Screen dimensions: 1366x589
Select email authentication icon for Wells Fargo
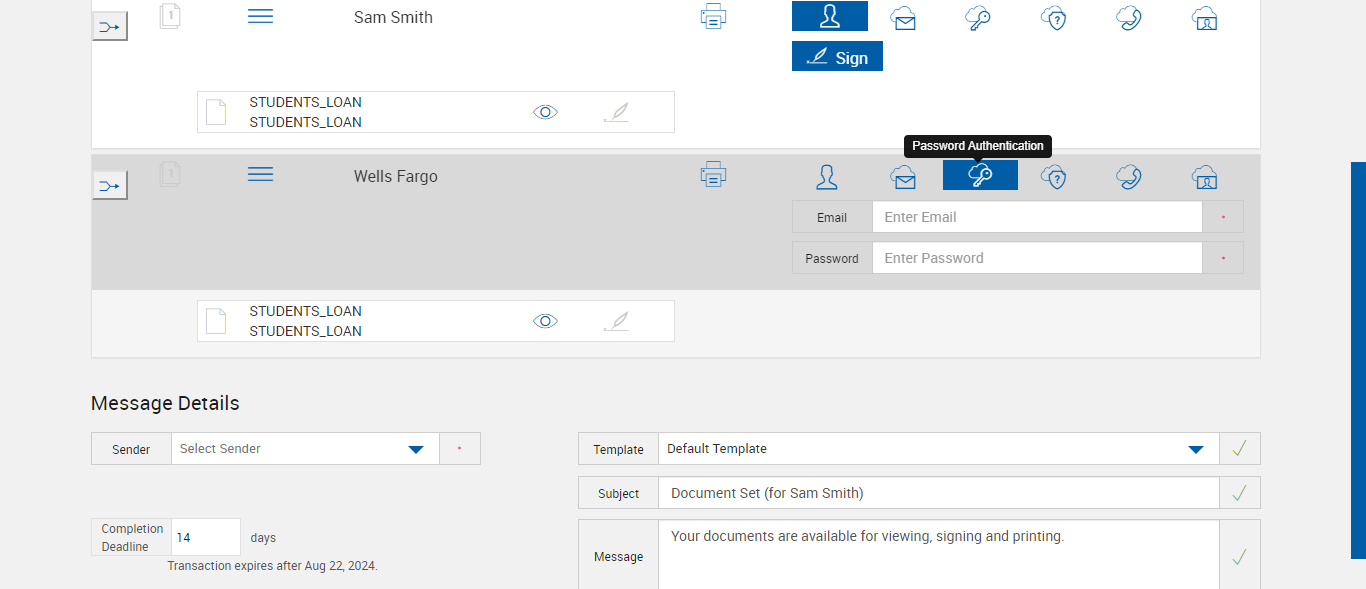904,177
